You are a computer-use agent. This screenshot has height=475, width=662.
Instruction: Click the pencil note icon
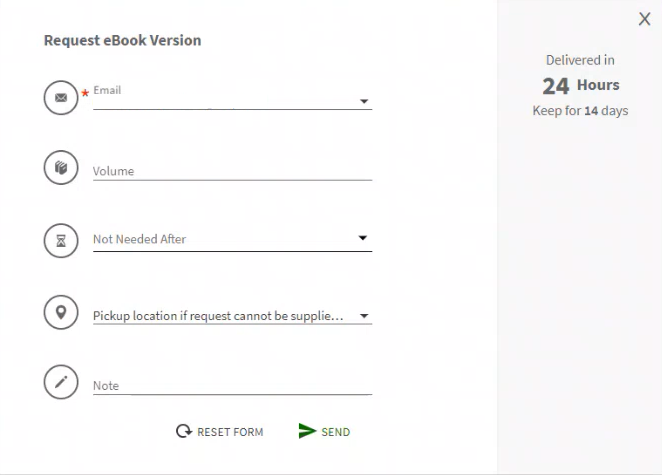(x=60, y=382)
